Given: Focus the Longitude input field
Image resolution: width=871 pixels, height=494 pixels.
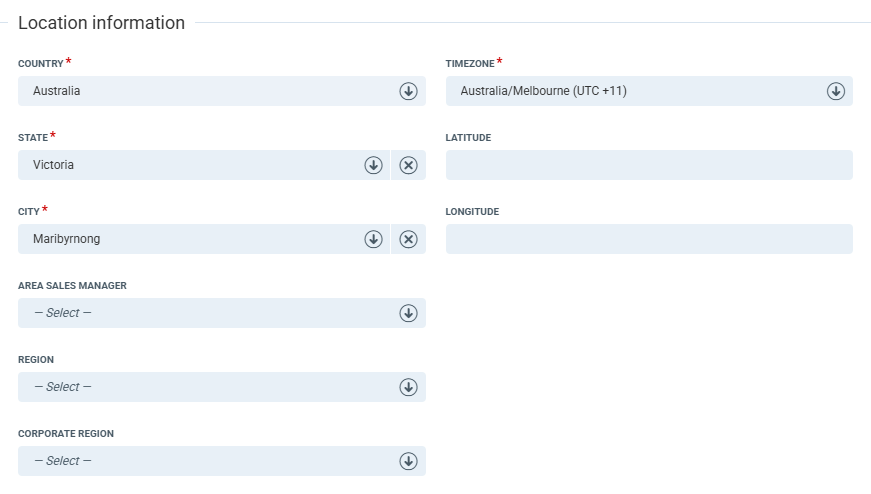Looking at the screenshot, I should point(649,239).
